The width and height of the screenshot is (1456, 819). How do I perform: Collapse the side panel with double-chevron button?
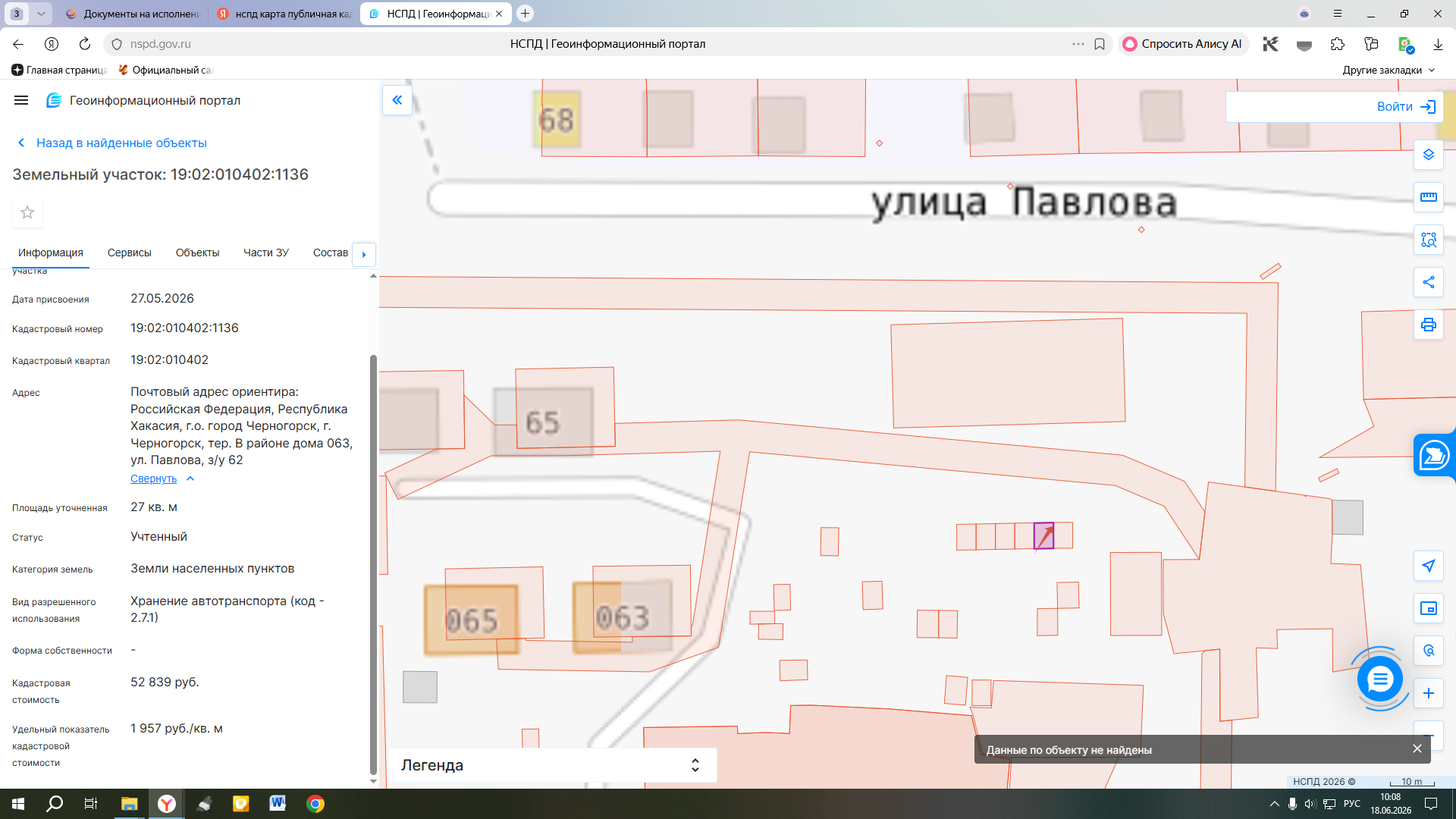pos(397,100)
